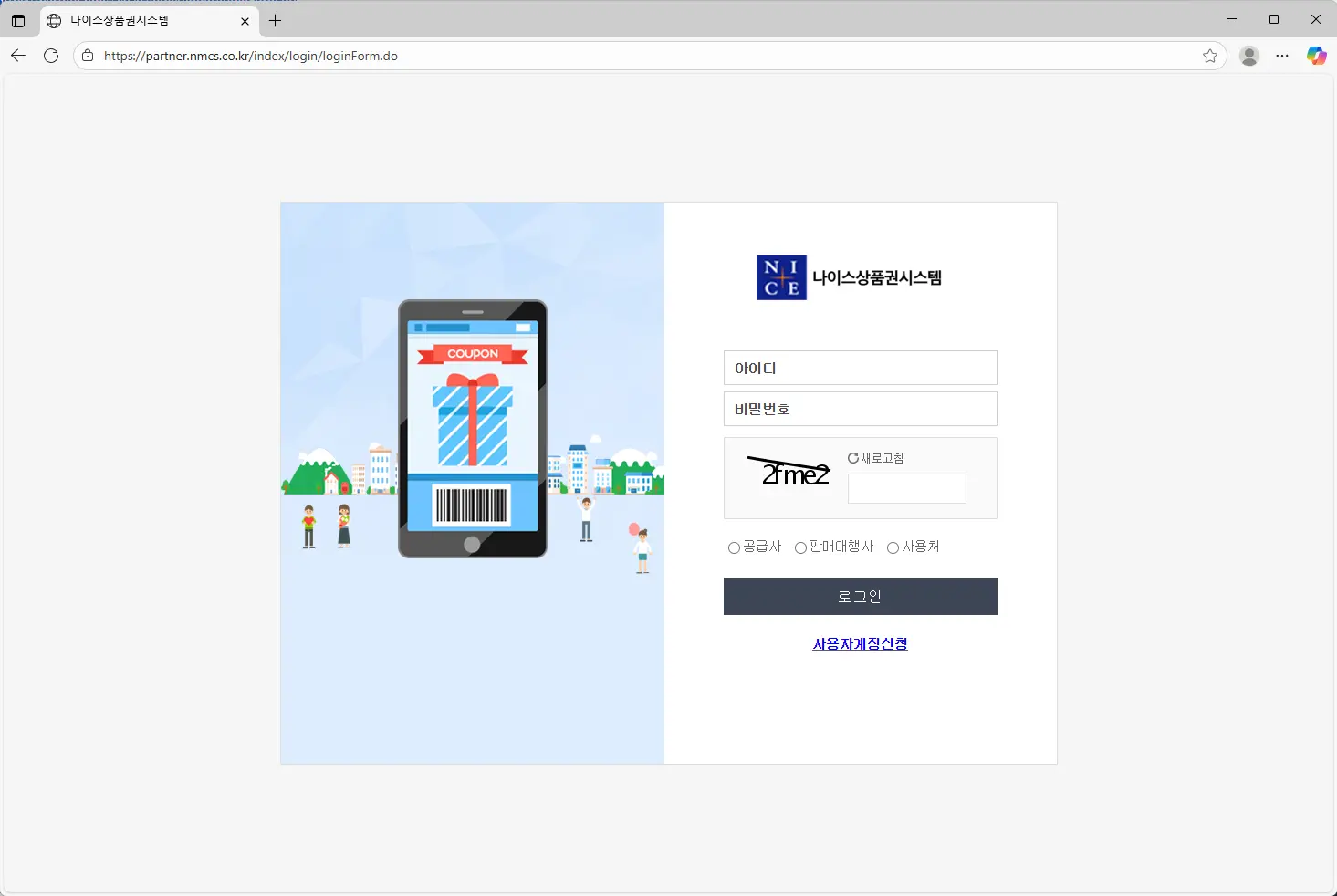Viewport: 1337px width, 896px height.
Task: Click the page reload button in the browser
Action: [x=51, y=56]
